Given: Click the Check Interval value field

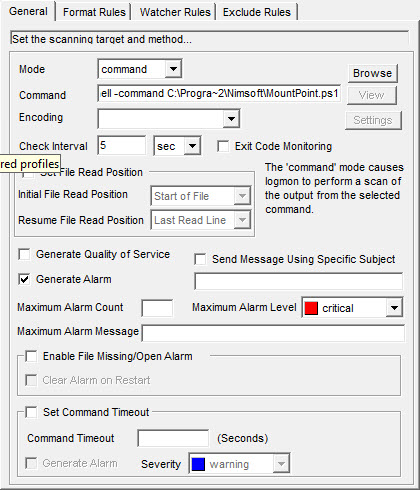Looking at the screenshot, I should [x=122, y=145].
